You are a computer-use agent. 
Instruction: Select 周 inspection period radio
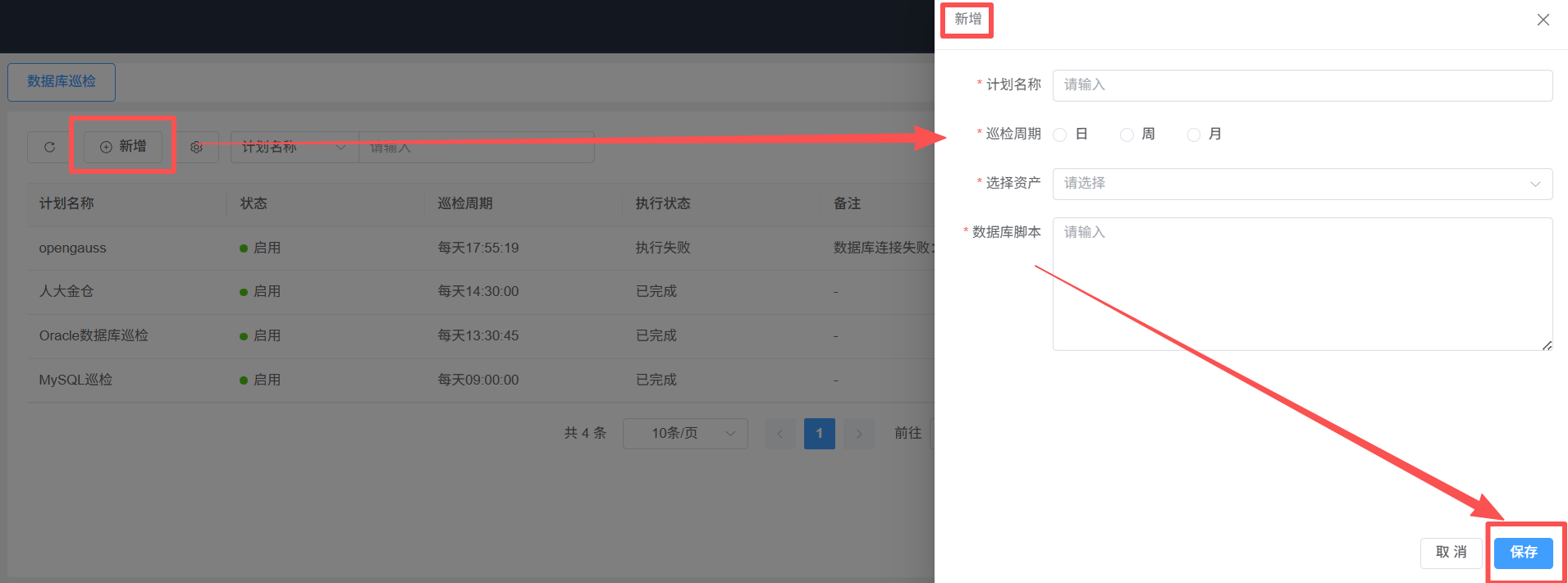[1127, 134]
